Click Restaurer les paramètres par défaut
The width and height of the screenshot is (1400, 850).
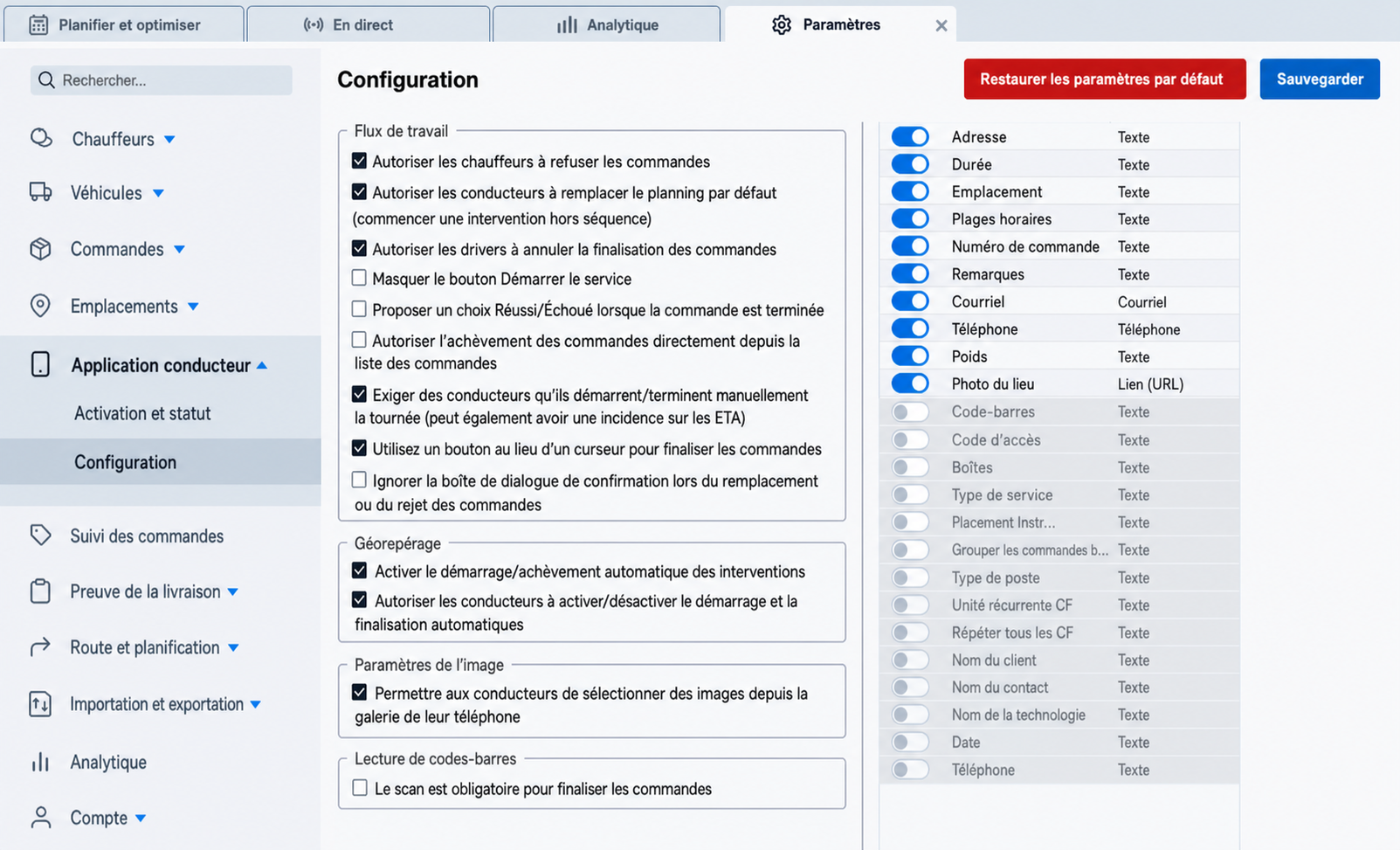(x=1105, y=79)
